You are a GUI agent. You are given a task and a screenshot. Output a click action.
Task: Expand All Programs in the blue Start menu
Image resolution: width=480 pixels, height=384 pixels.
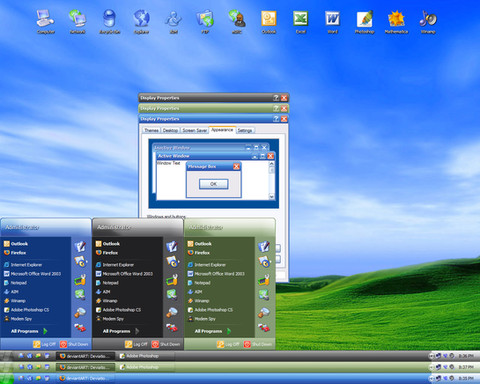click(29, 331)
